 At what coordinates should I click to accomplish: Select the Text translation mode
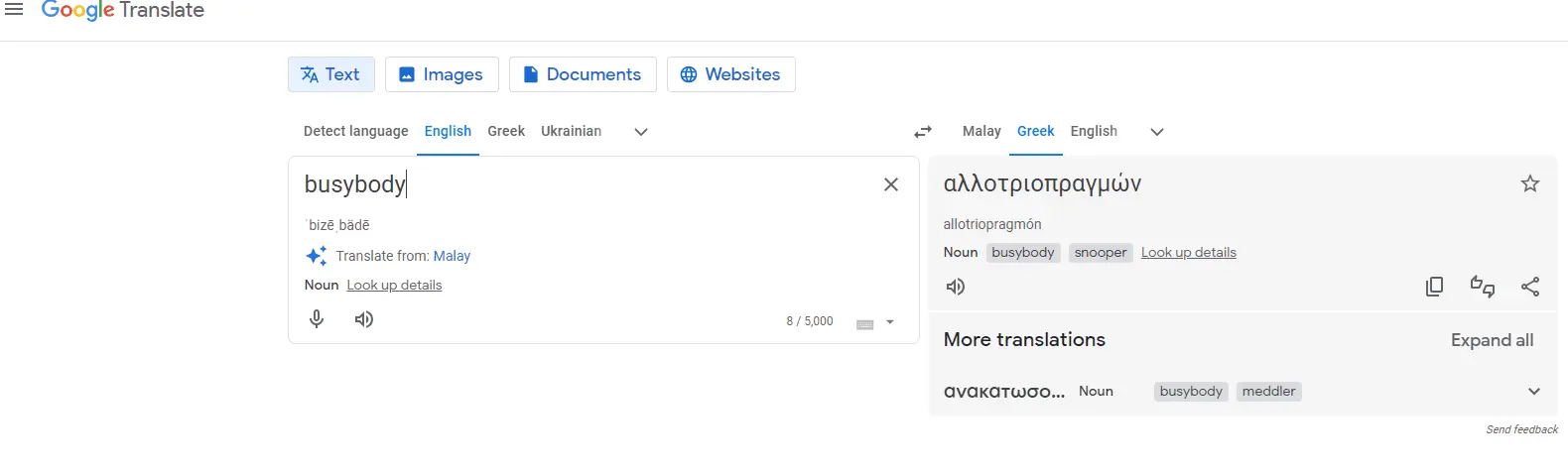point(331,74)
